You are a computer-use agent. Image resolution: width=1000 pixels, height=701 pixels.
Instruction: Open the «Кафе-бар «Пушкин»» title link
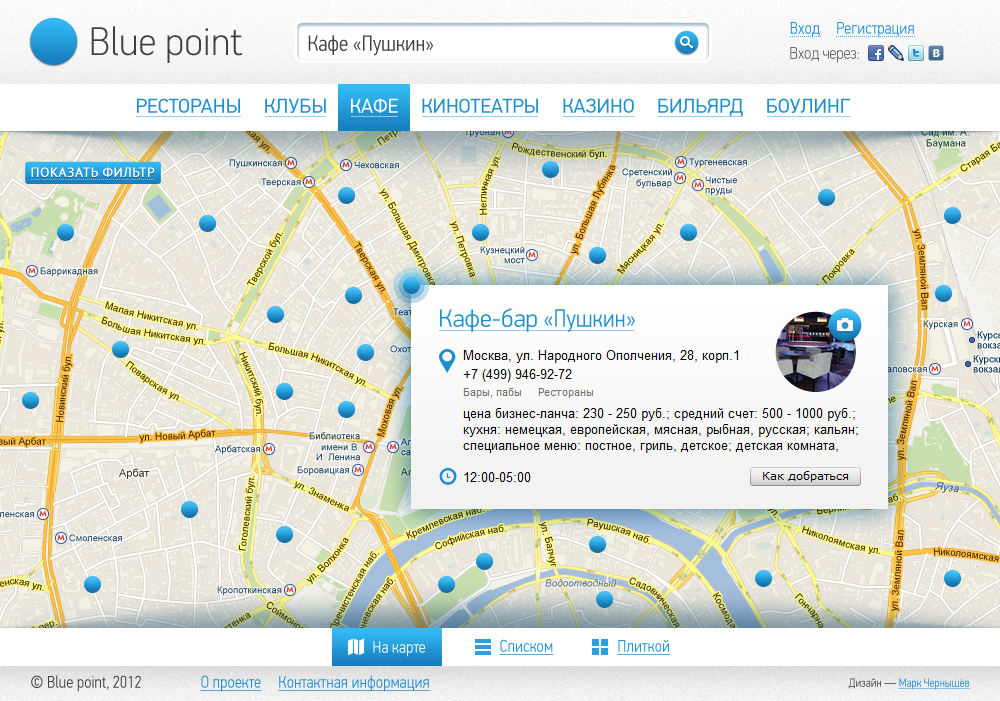[537, 319]
